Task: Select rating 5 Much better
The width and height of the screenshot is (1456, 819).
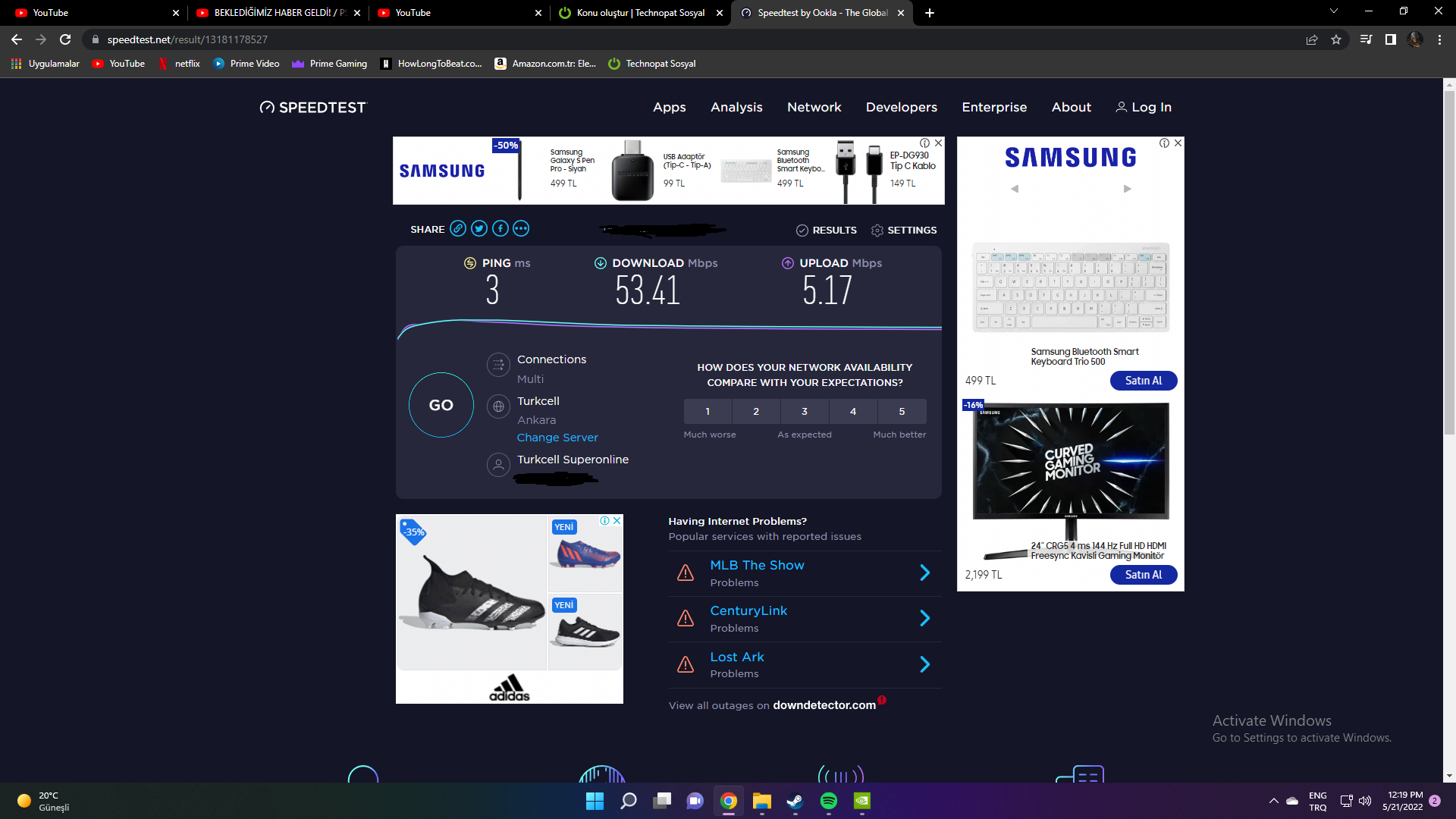Action: 902,411
